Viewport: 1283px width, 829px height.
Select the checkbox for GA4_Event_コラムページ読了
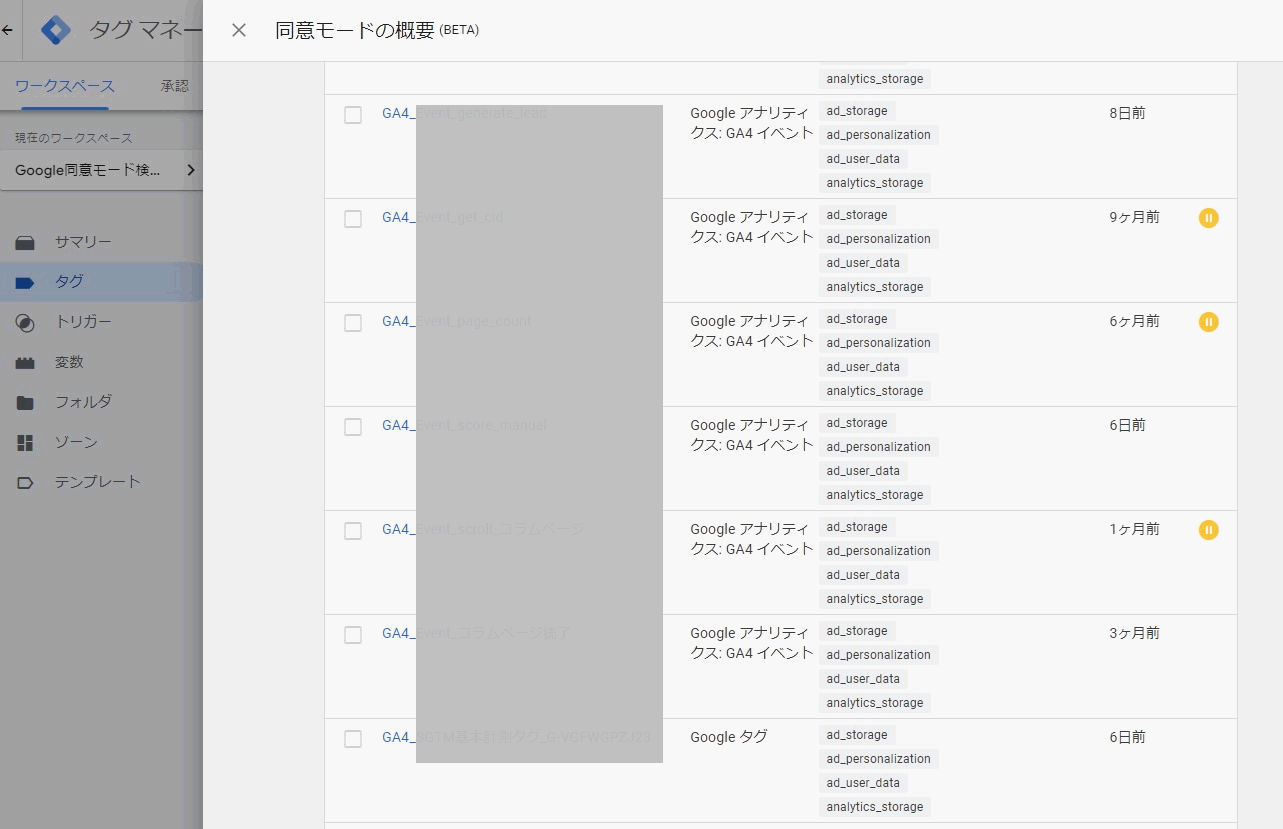(x=353, y=635)
